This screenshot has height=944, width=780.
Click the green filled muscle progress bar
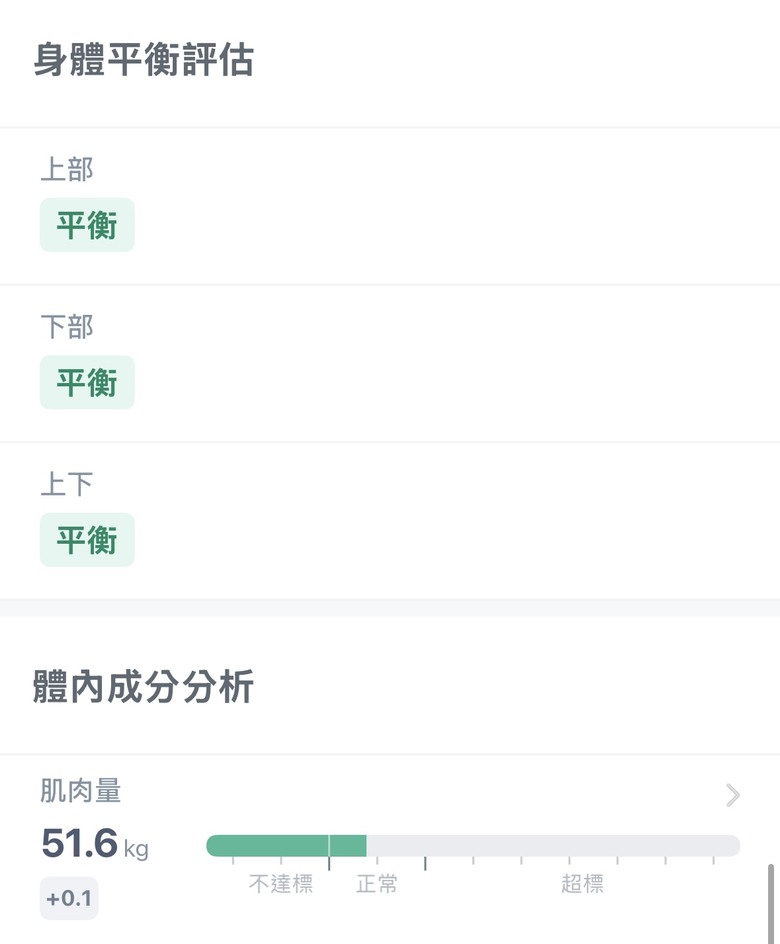click(x=286, y=846)
